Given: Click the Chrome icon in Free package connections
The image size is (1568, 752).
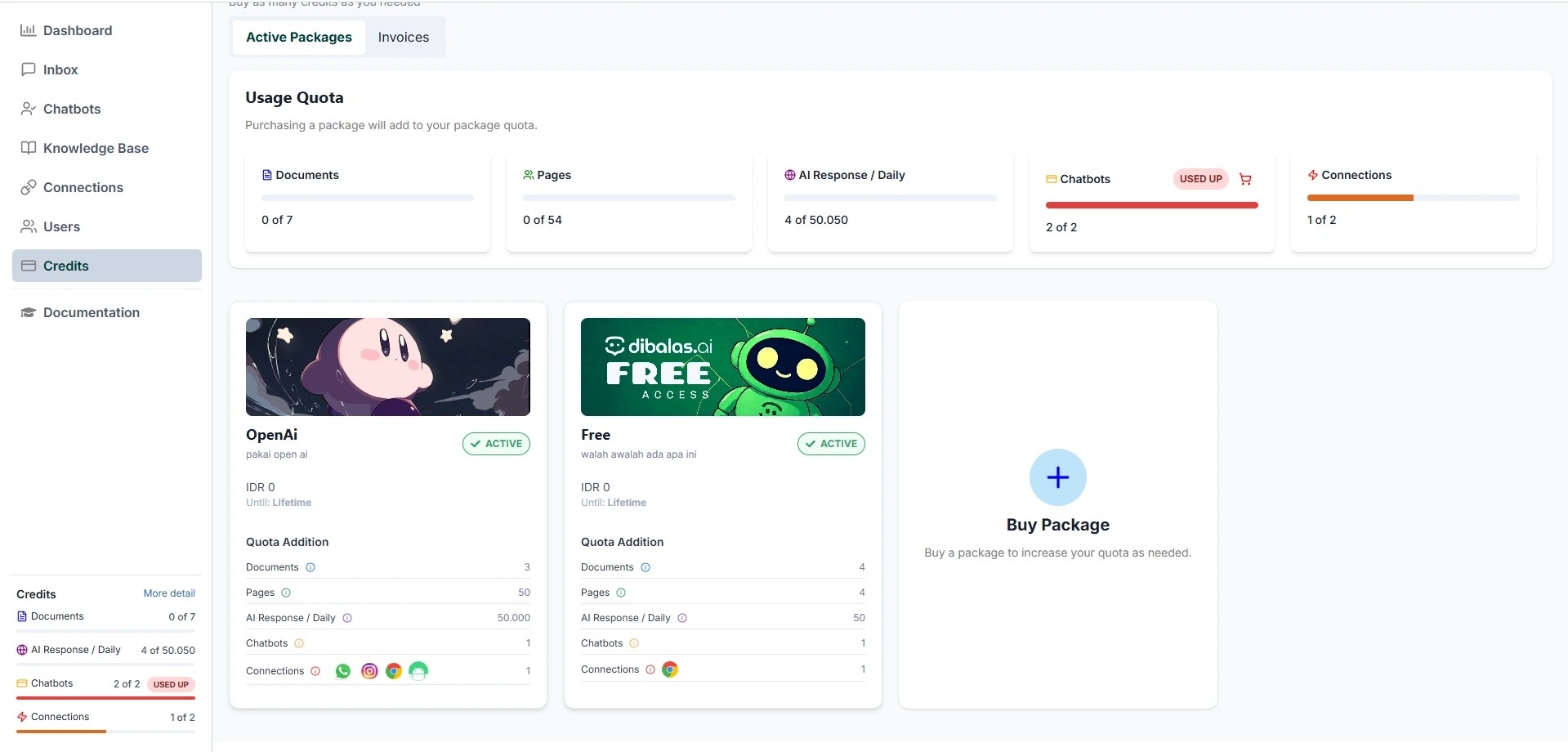Looking at the screenshot, I should point(670,669).
